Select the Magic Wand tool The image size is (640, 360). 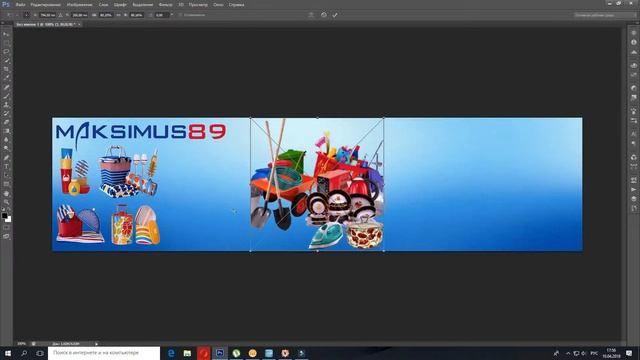coord(6,60)
